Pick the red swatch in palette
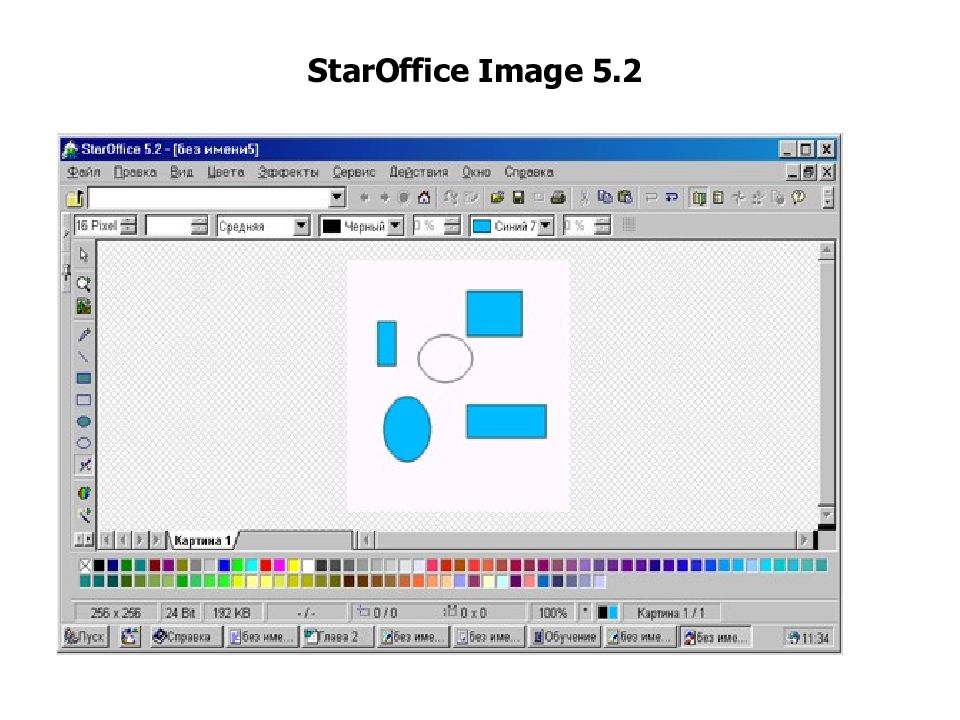Viewport: 960px width, 720px height. click(265, 565)
